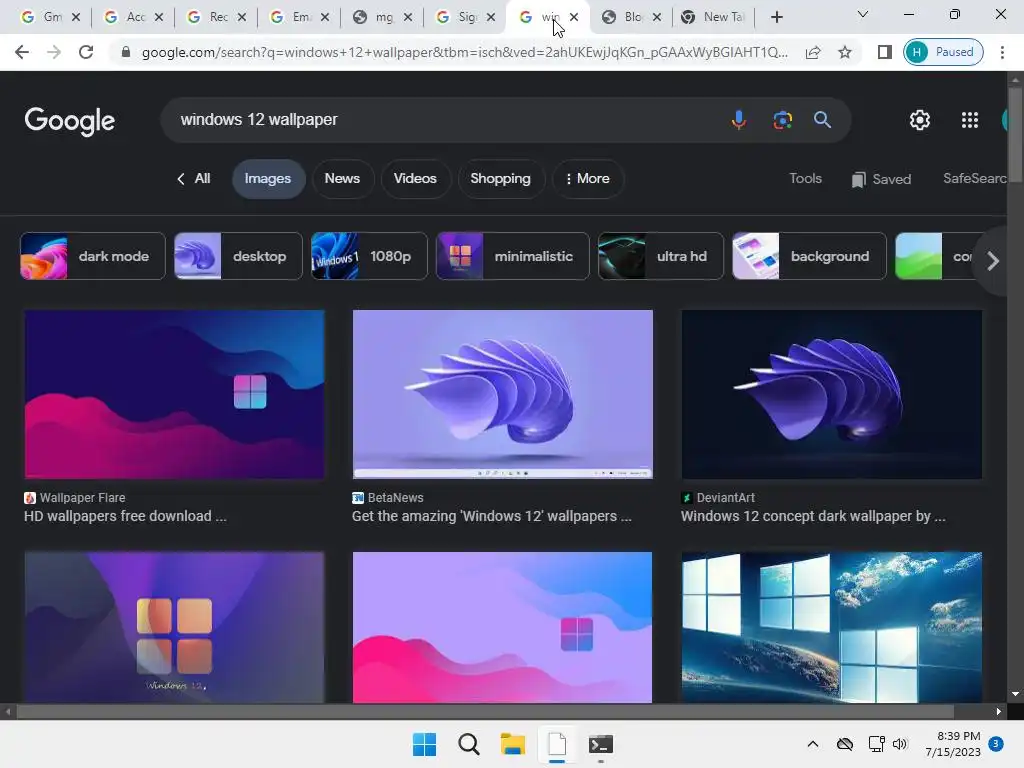This screenshot has width=1024, height=768.
Task: Switch to the News tab
Action: pyautogui.click(x=342, y=178)
